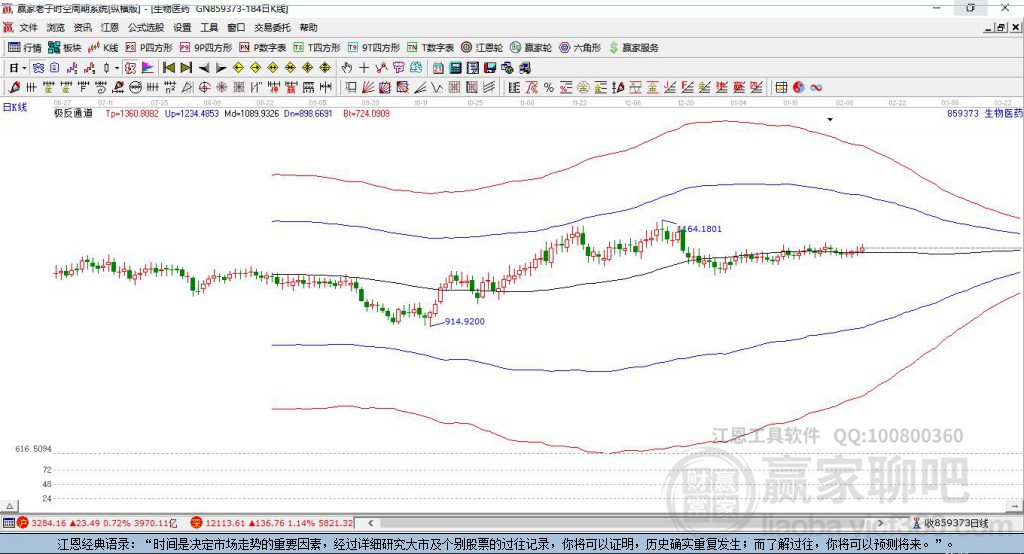1024x554 pixels.
Task: Click the horizontal scrollbar right arrow
Action: 880,523
